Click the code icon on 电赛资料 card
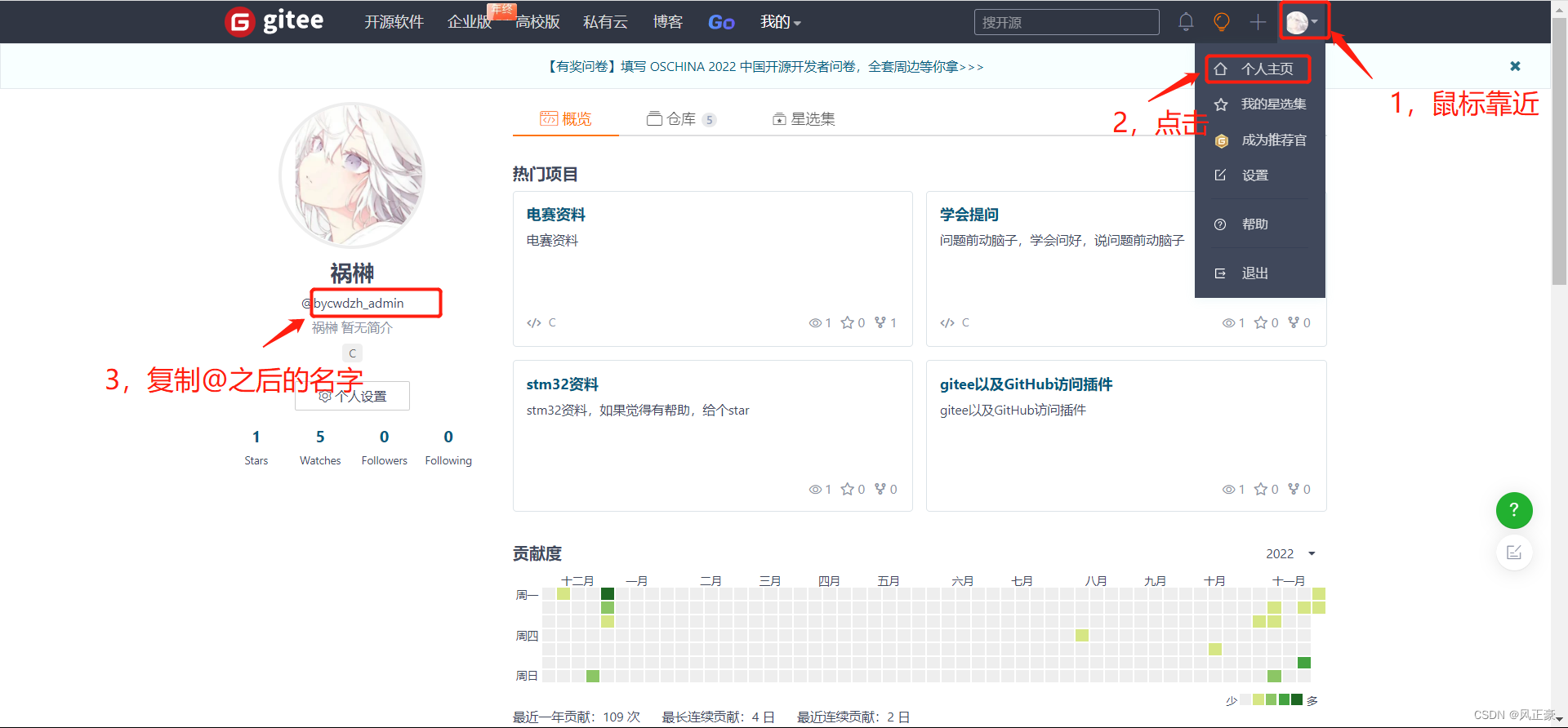The height and width of the screenshot is (728, 1568). (534, 323)
